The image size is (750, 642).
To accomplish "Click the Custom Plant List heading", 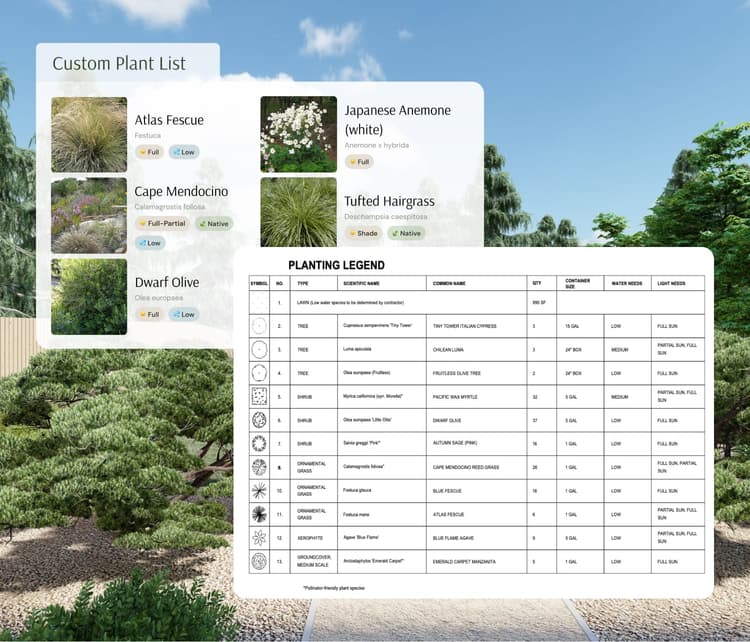I will click(x=119, y=63).
